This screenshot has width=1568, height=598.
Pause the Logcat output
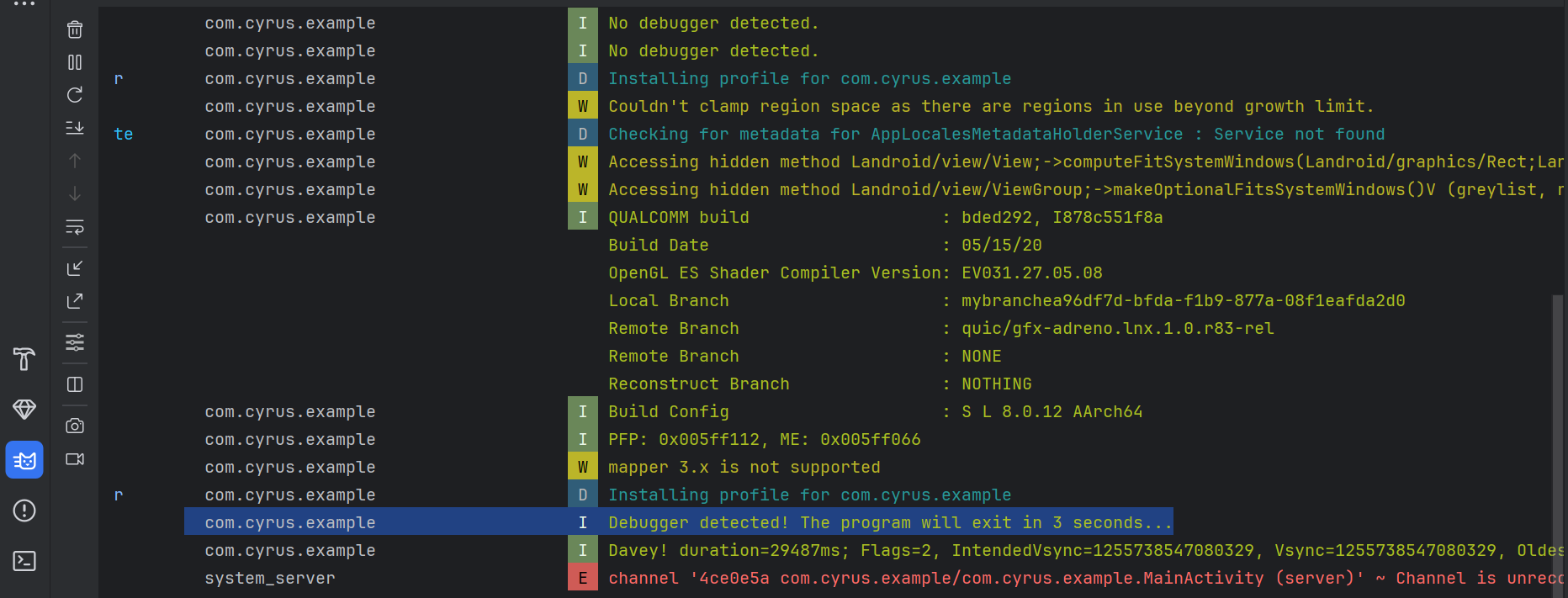(75, 62)
